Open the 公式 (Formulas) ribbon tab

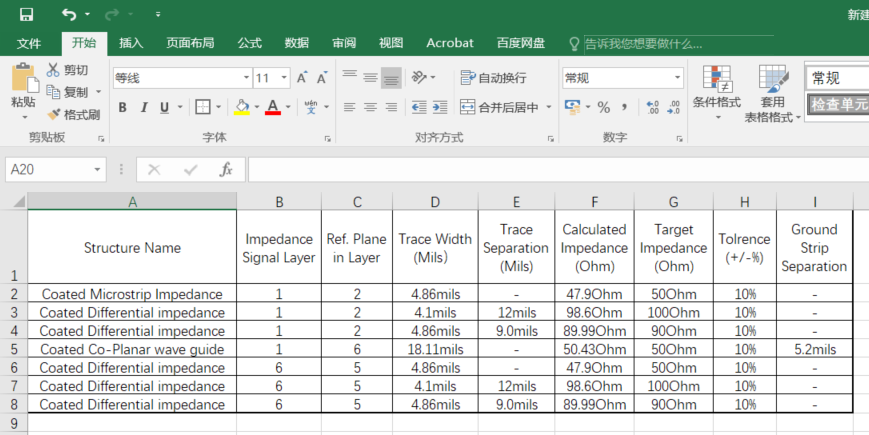tap(249, 43)
